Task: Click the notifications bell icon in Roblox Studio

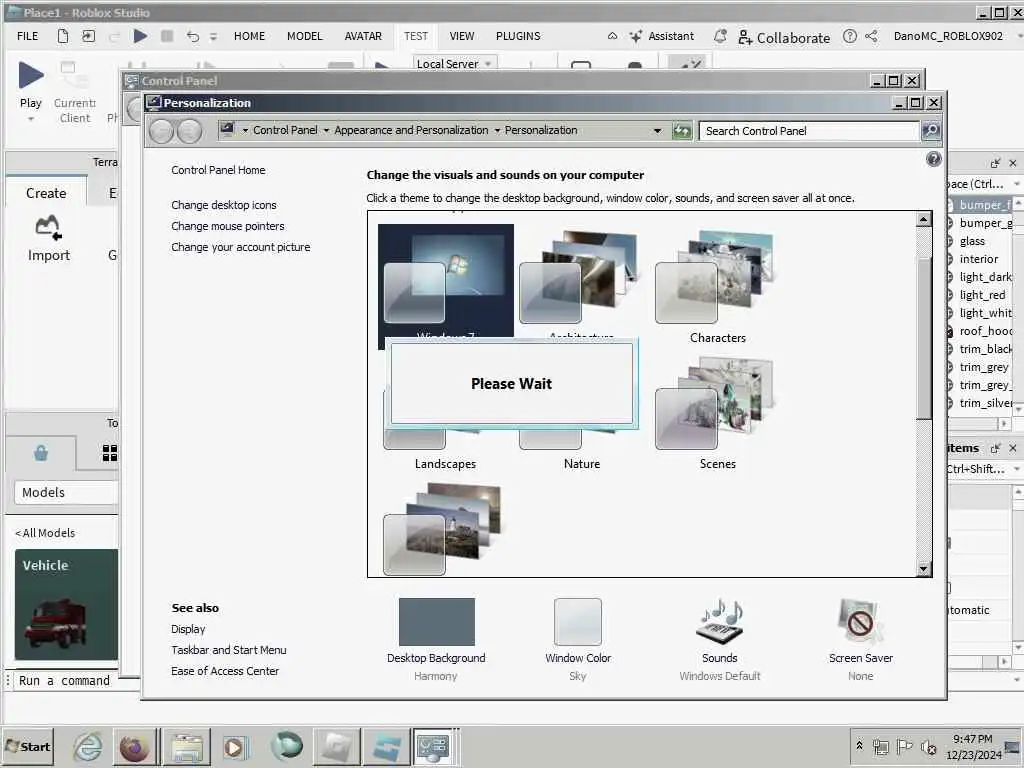Action: coord(720,37)
